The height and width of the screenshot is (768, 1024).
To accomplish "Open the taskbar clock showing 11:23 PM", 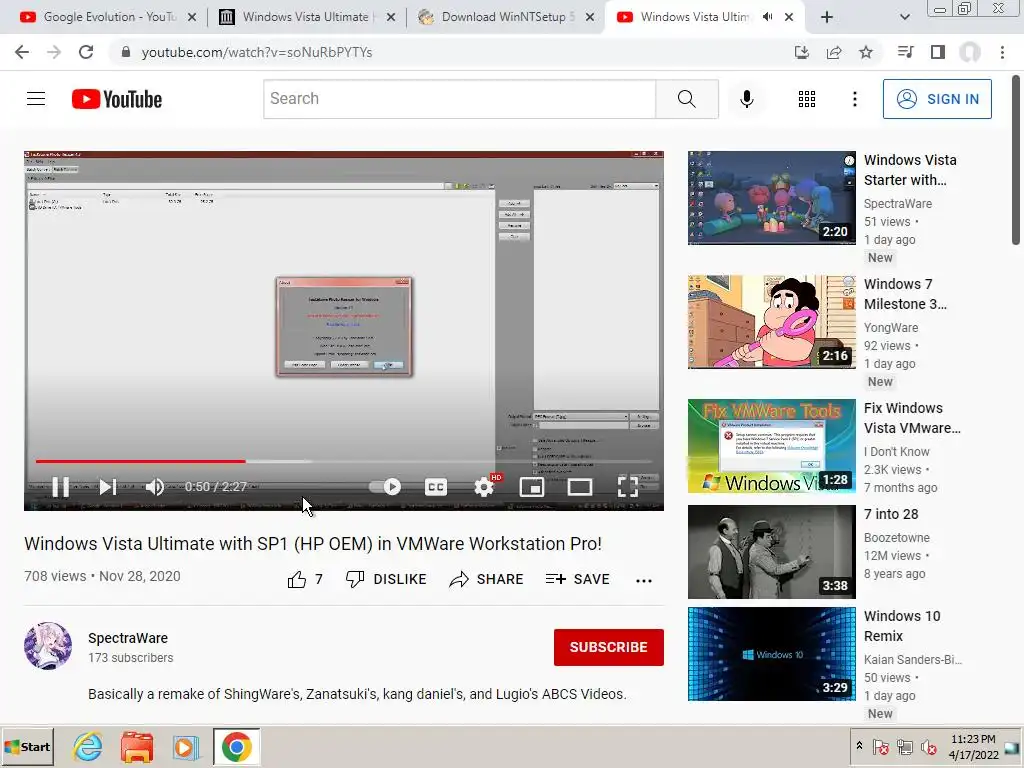I will [973, 746].
